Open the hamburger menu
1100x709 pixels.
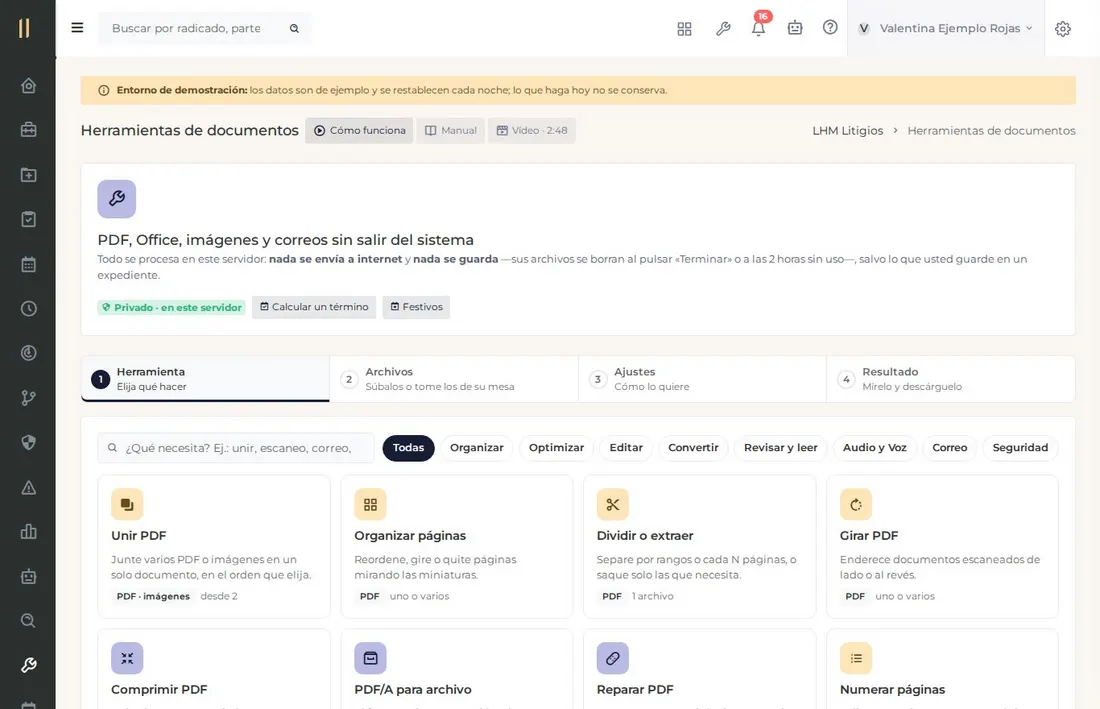tap(77, 28)
